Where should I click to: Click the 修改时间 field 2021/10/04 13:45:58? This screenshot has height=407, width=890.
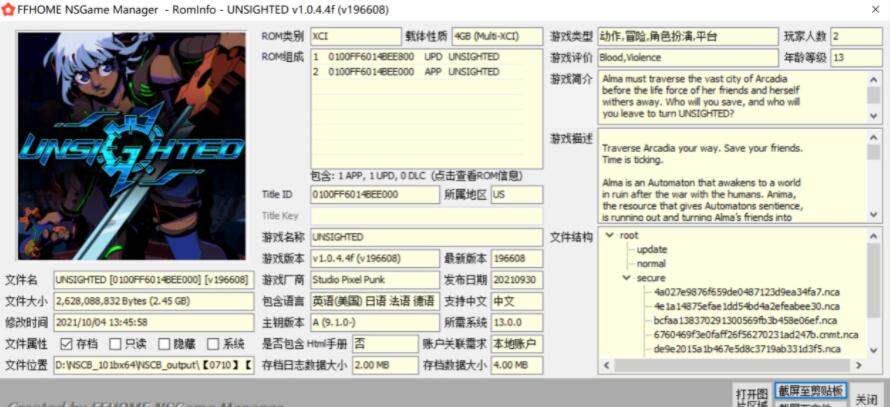(154, 322)
